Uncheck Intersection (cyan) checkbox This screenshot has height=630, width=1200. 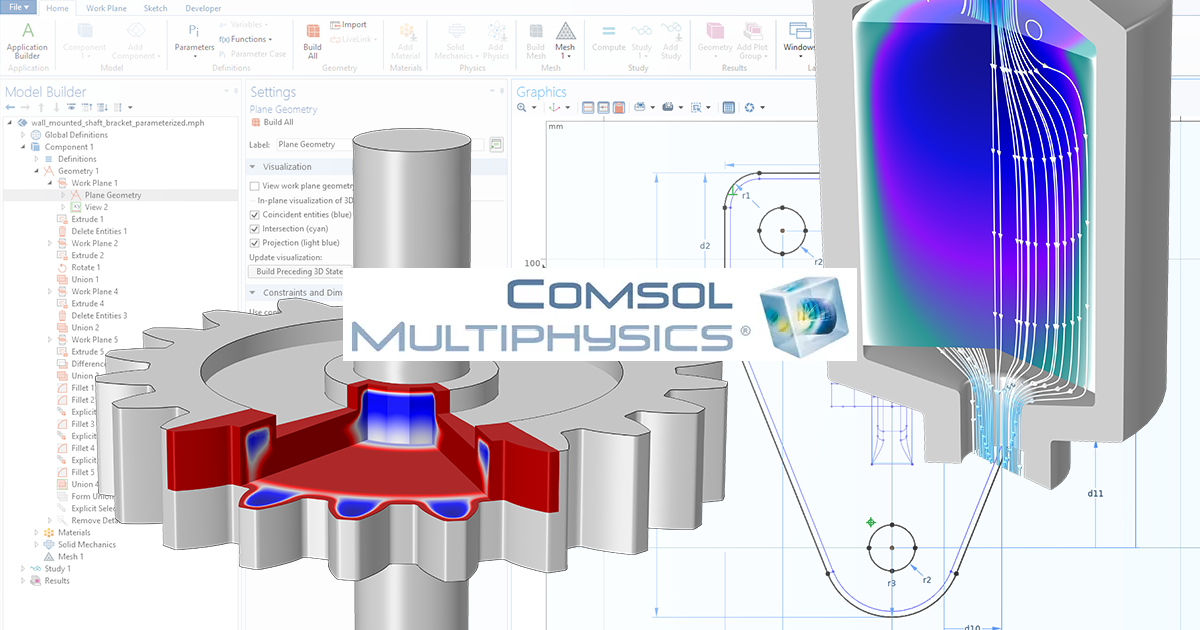tap(254, 229)
